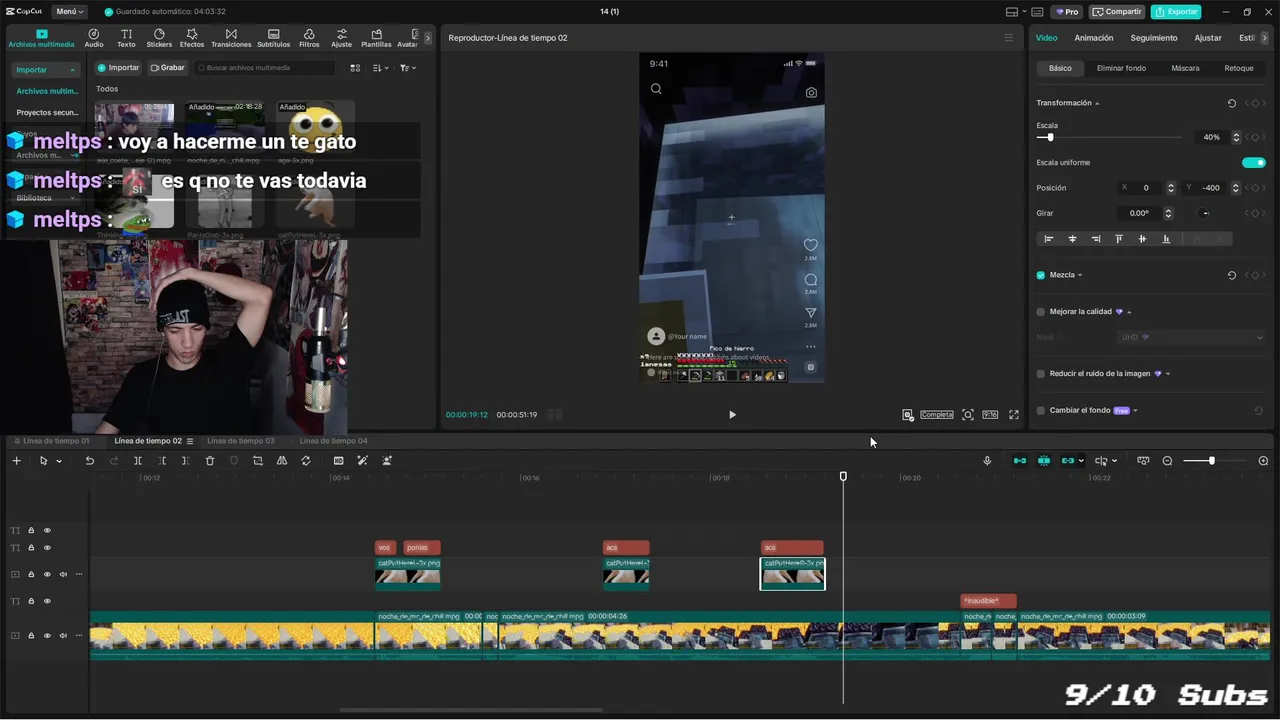The height and width of the screenshot is (720, 1280).
Task: Click the Exportar button
Action: coord(1176,12)
